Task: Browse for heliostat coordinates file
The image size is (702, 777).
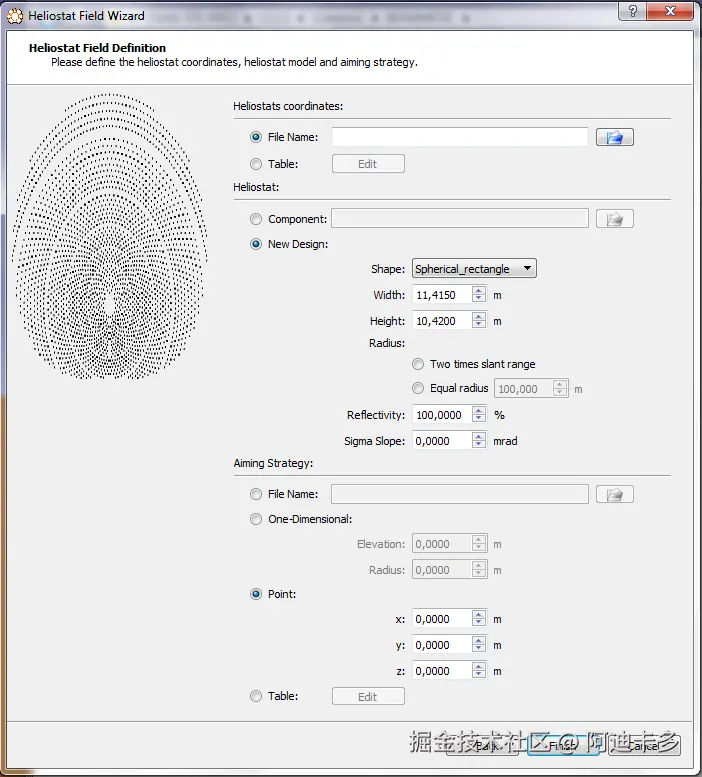Action: [x=614, y=137]
